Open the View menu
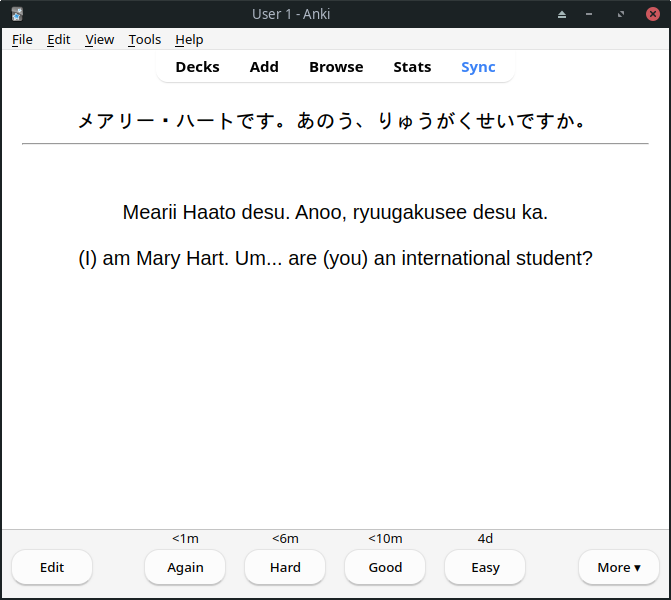This screenshot has height=600, width=671. [99, 39]
